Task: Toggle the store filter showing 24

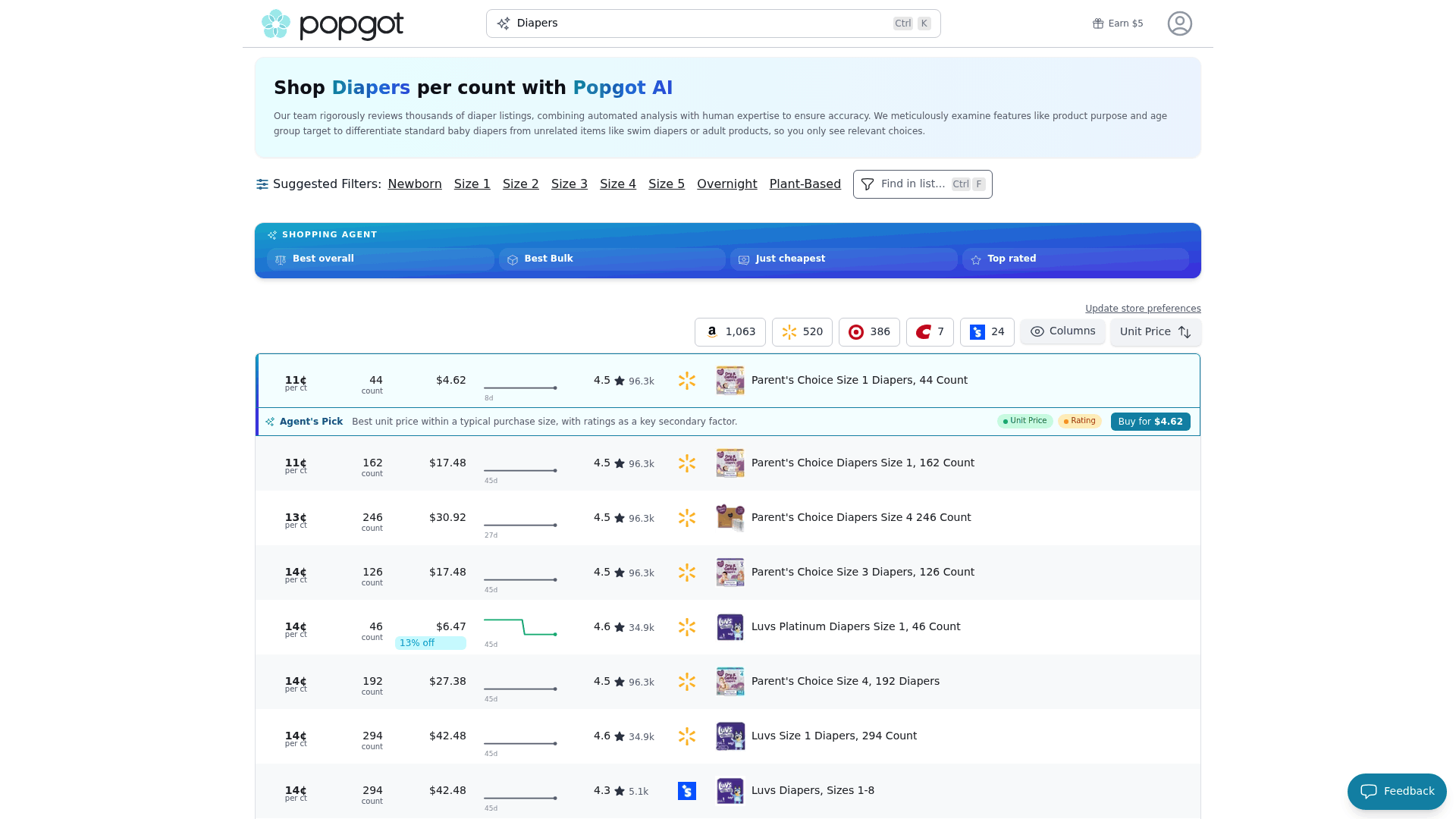Action: (987, 332)
